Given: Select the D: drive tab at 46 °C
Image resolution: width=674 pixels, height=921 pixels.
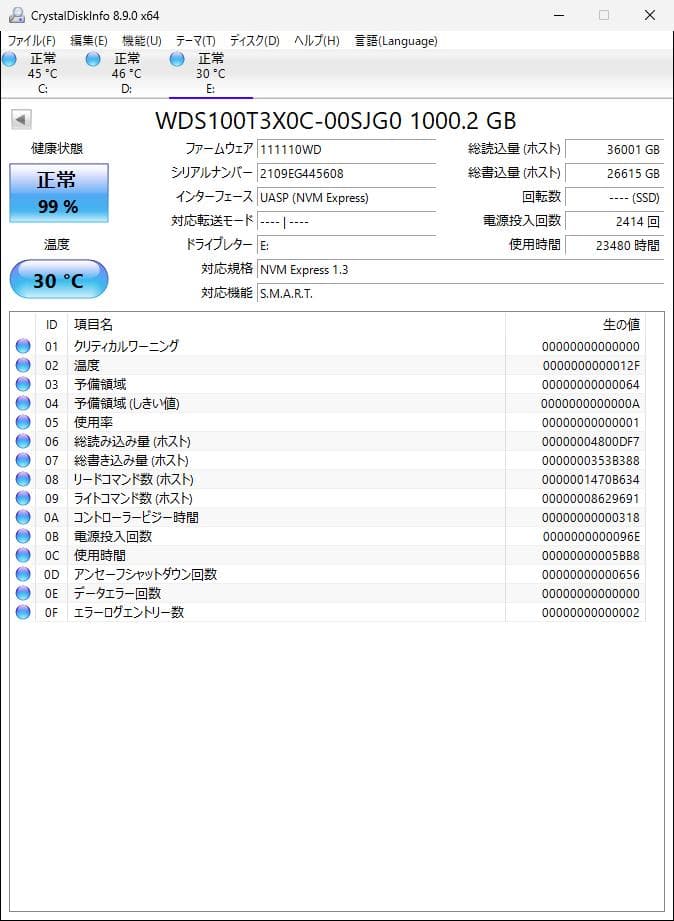Looking at the screenshot, I should 126,73.
